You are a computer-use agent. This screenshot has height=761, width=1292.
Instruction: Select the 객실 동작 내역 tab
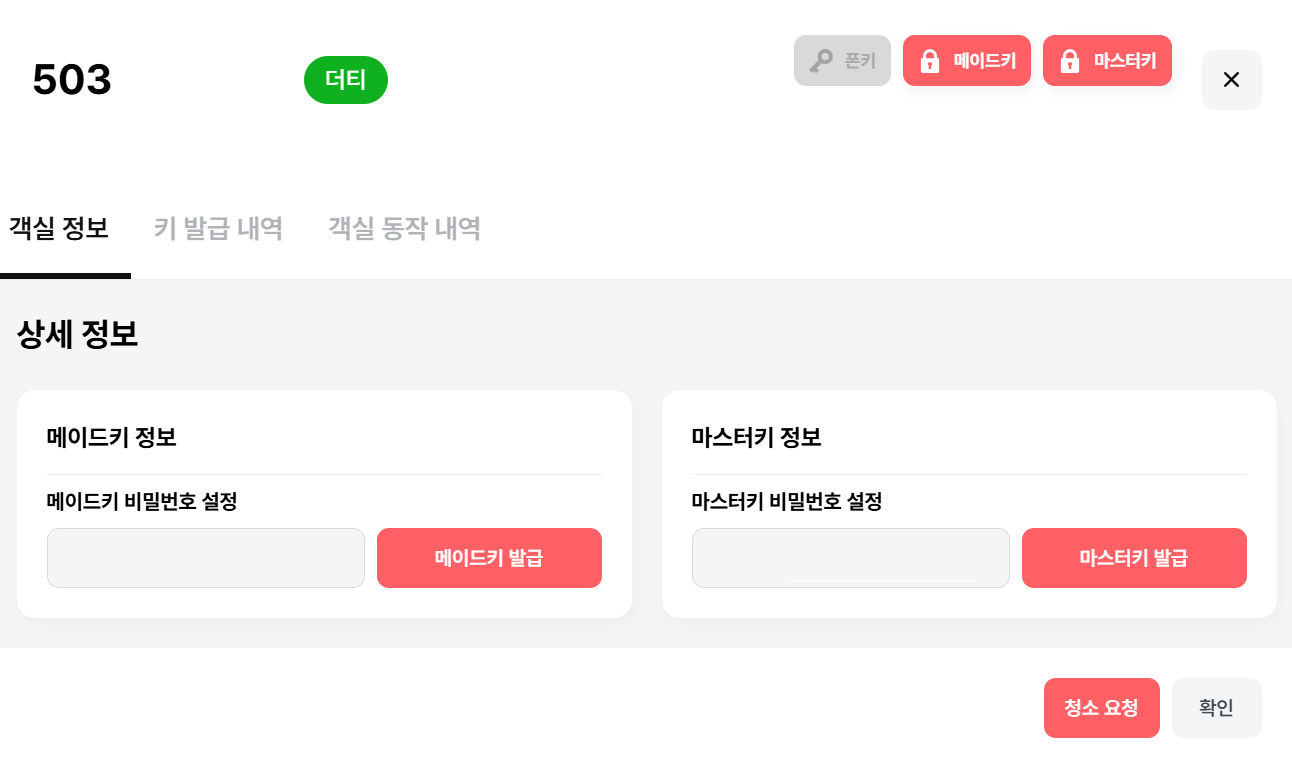404,228
